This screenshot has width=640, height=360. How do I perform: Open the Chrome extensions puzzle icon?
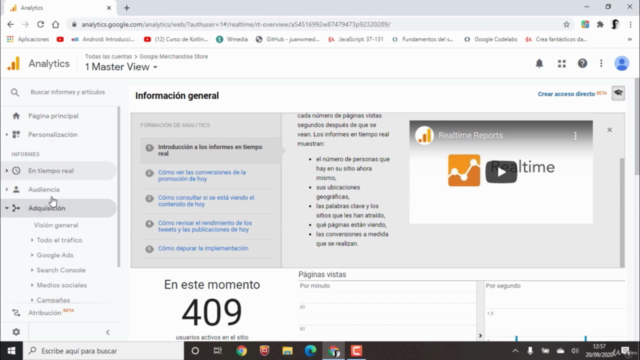[600, 24]
